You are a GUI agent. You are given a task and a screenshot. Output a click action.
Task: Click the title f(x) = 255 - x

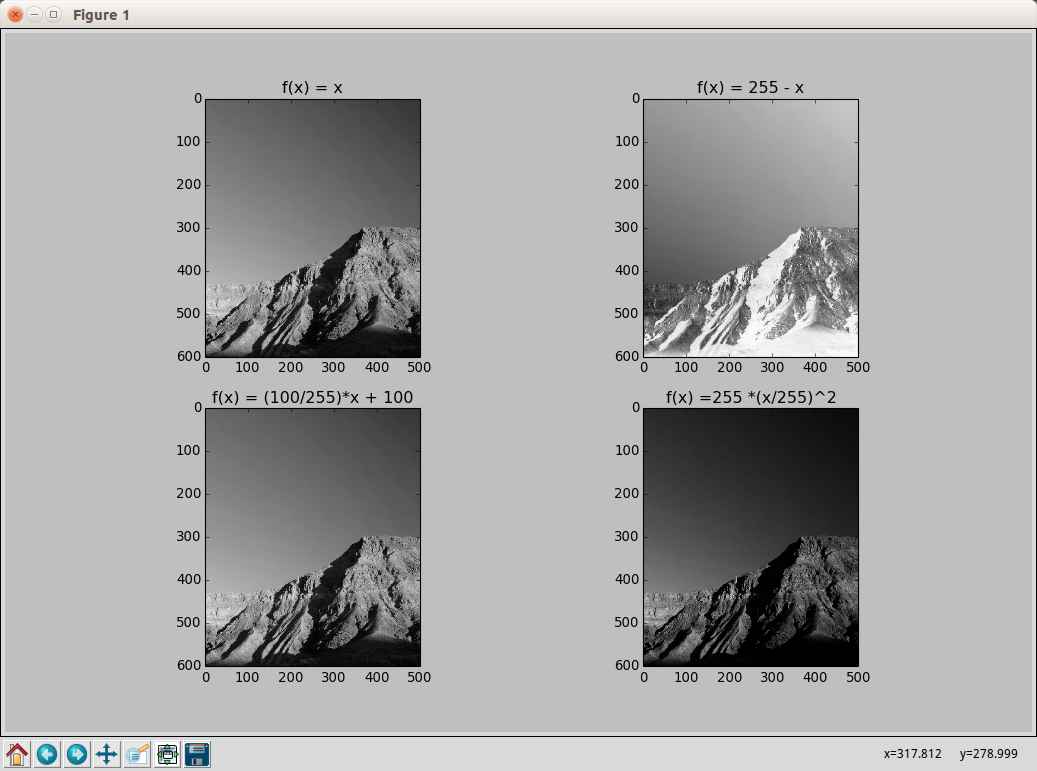750,88
